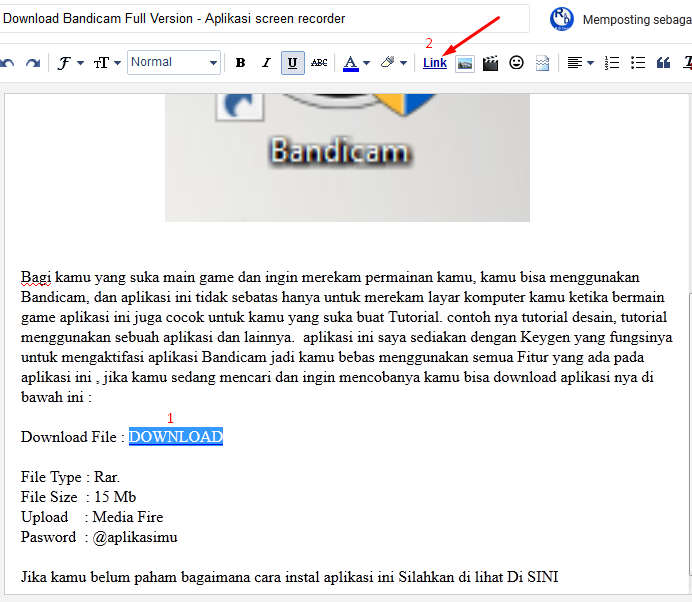Apply text background highlight color

click(x=388, y=63)
